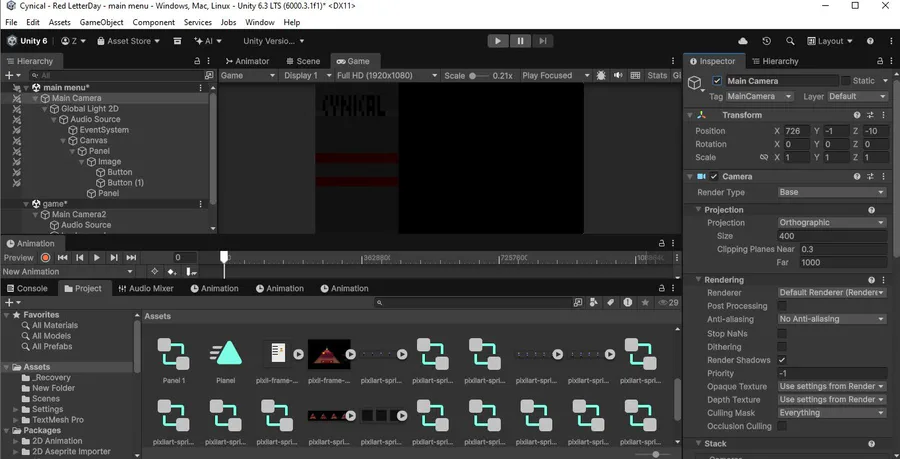Open the Undo History icon
Image resolution: width=900 pixels, height=459 pixels.
click(766, 41)
